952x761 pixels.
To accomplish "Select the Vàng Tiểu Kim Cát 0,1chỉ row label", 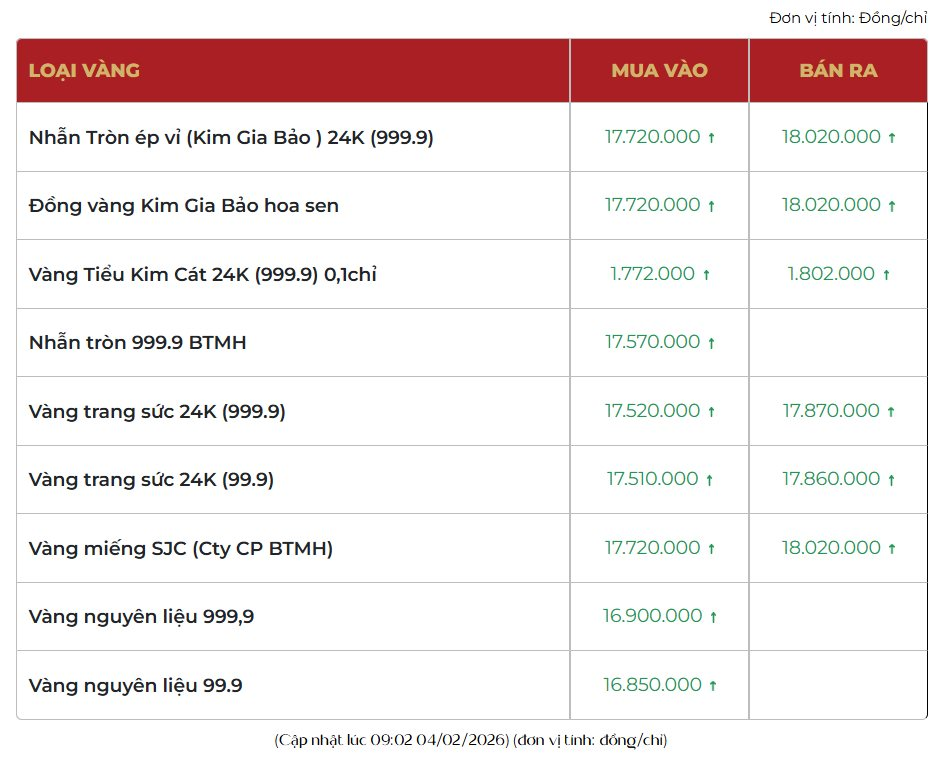I will point(203,275).
